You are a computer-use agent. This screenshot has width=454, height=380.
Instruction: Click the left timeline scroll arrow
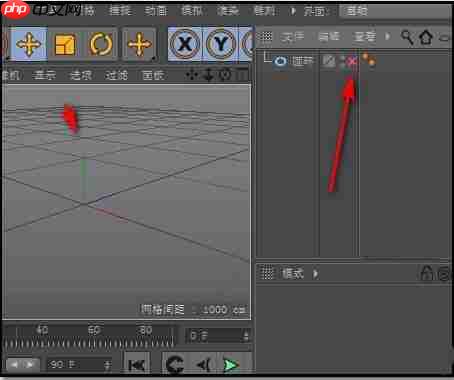(x=14, y=364)
